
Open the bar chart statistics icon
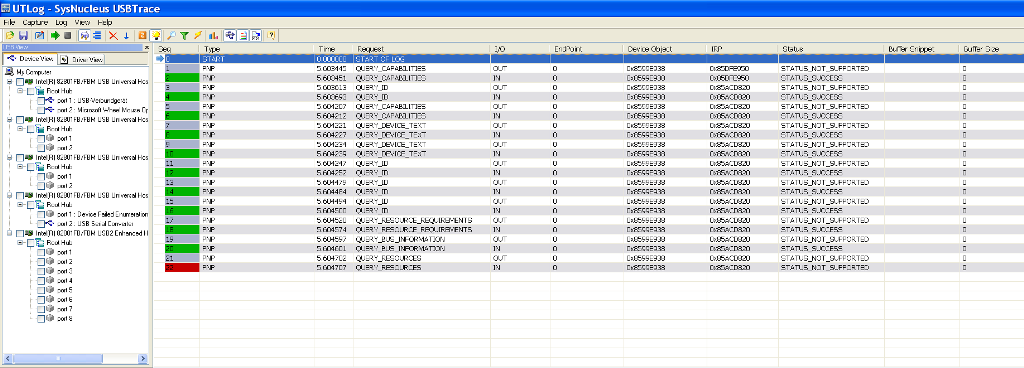213,35
